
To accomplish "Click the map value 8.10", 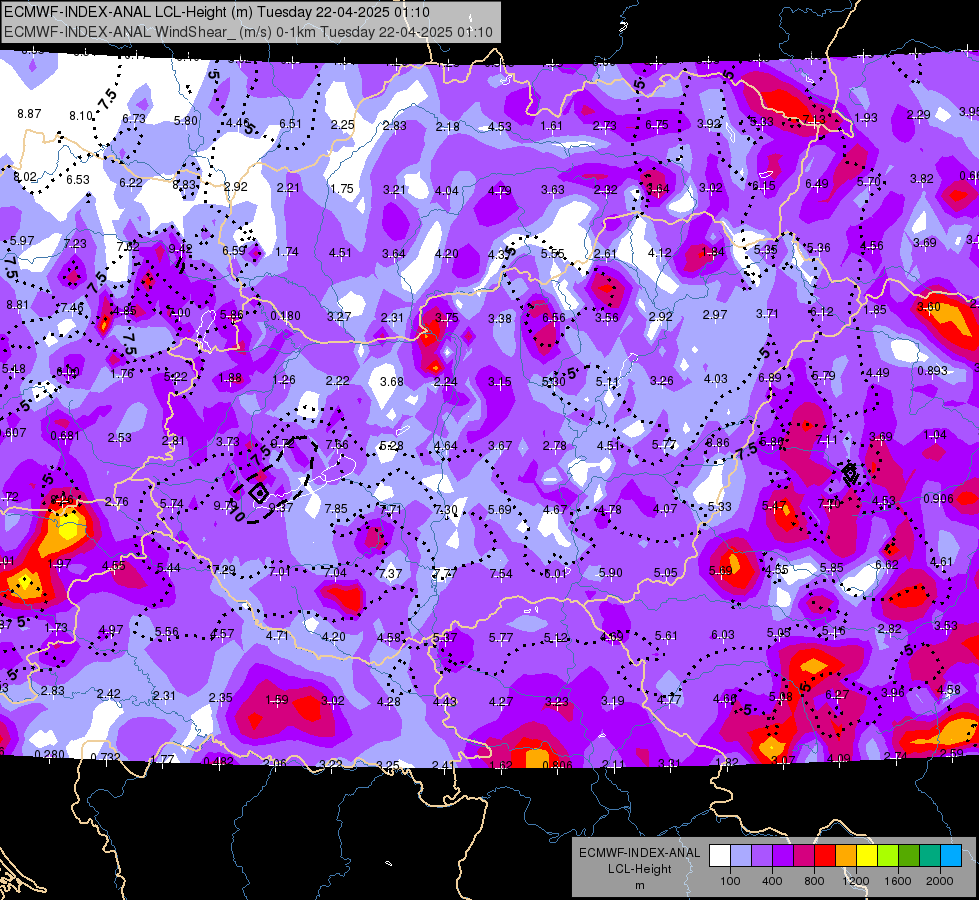I will pyautogui.click(x=81, y=116).
